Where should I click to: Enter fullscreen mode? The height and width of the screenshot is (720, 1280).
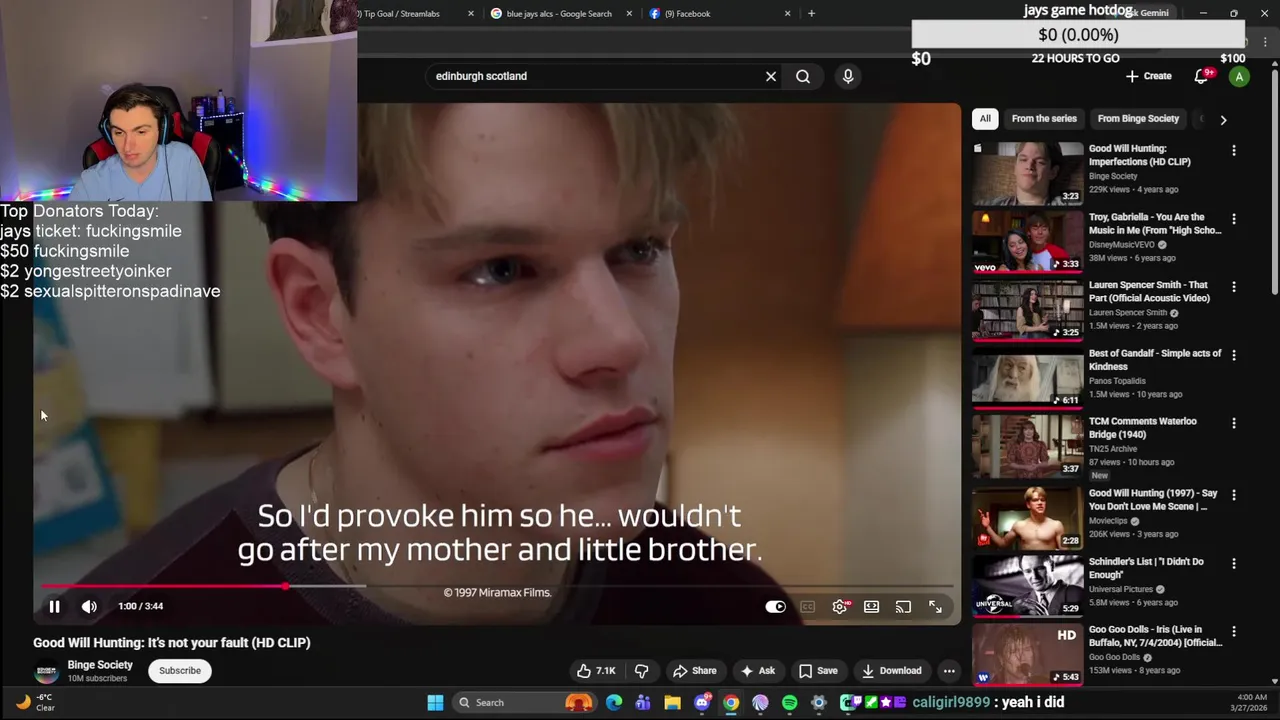point(935,606)
